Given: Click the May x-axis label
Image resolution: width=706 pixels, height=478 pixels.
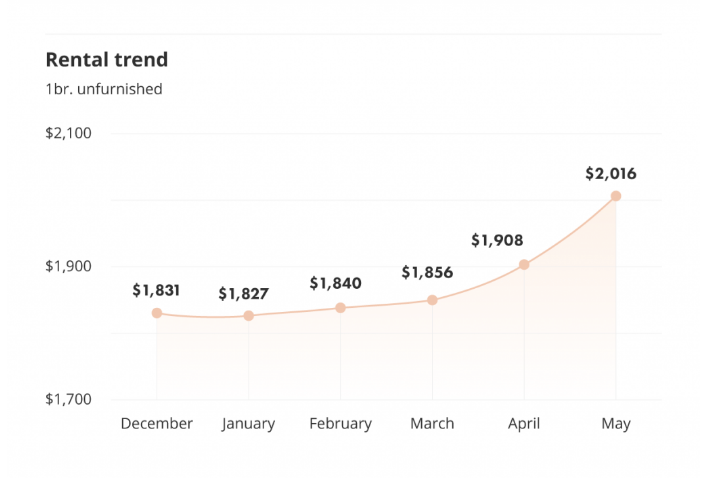Looking at the screenshot, I should click(616, 424).
